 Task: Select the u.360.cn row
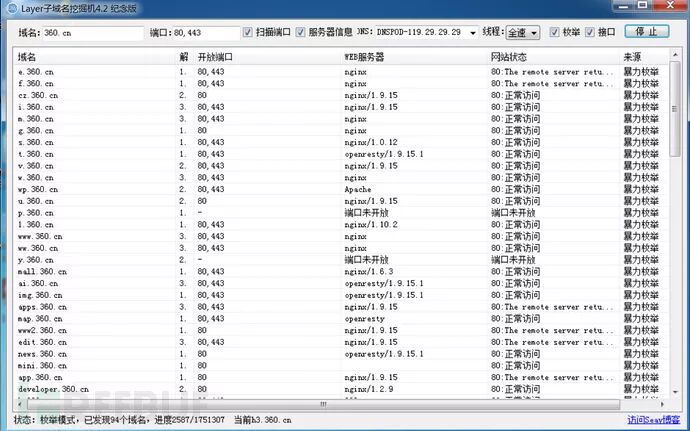tap(341, 201)
